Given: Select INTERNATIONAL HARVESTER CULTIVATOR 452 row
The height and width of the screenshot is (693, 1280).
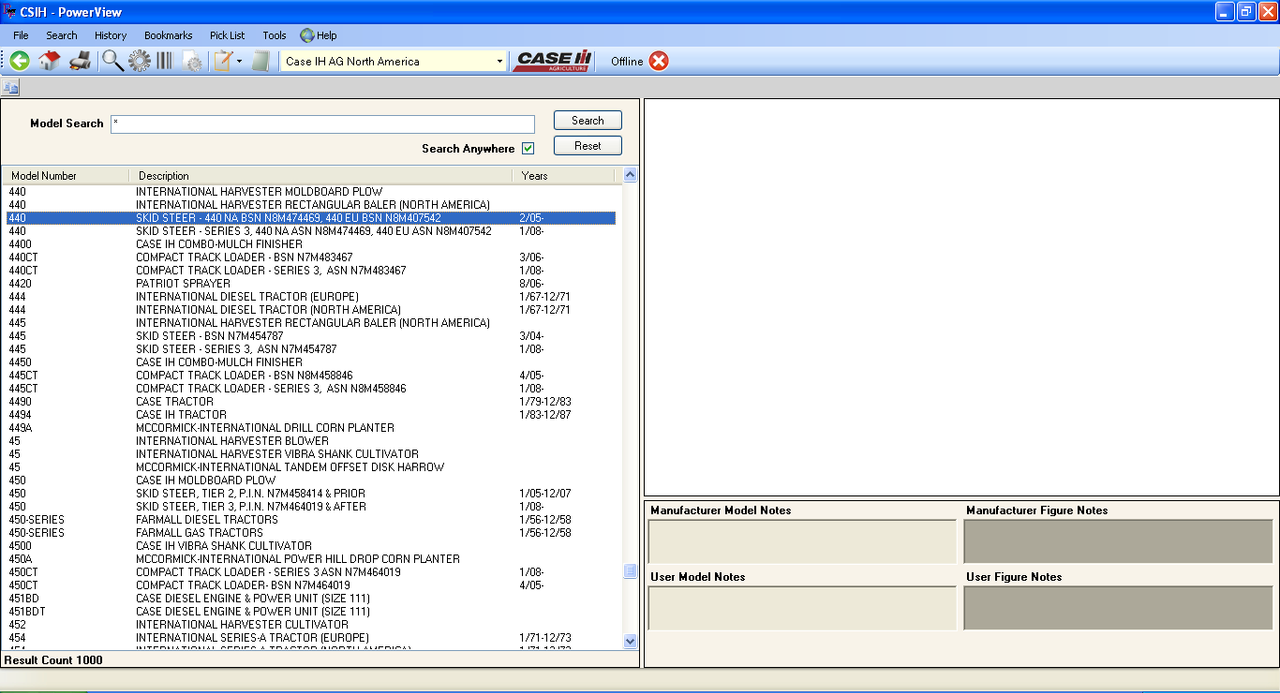Looking at the screenshot, I should (x=309, y=625).
